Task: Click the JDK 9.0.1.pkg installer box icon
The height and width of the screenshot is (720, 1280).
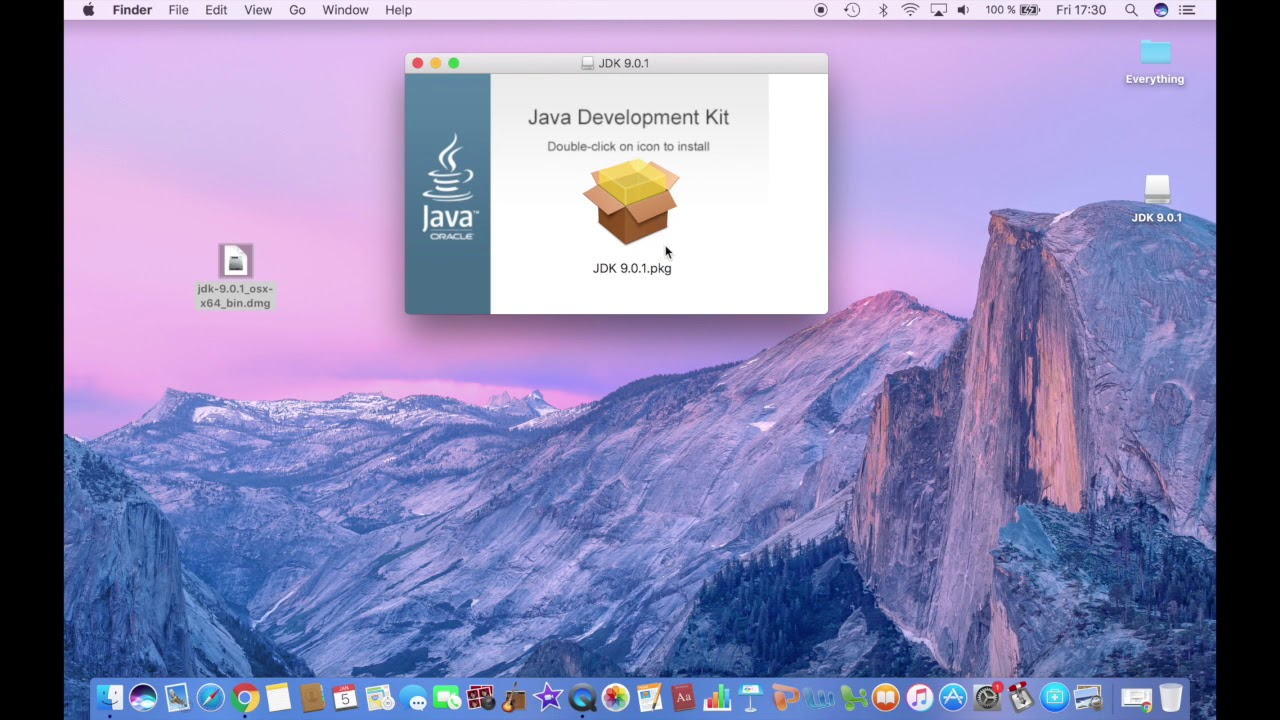Action: tap(631, 203)
